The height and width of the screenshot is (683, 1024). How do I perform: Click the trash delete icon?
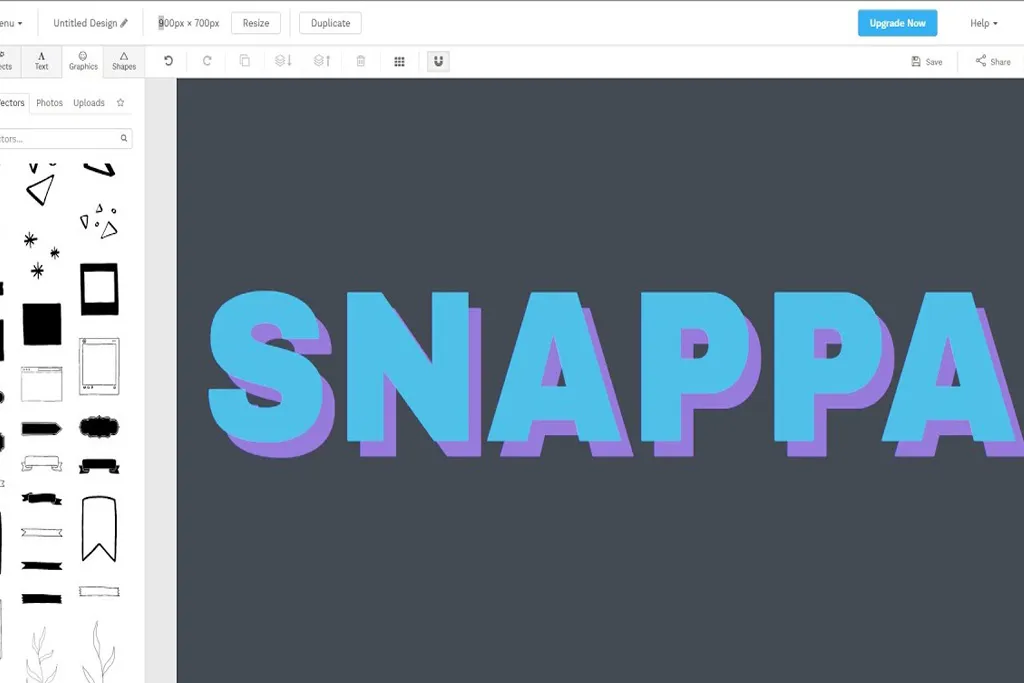point(360,61)
